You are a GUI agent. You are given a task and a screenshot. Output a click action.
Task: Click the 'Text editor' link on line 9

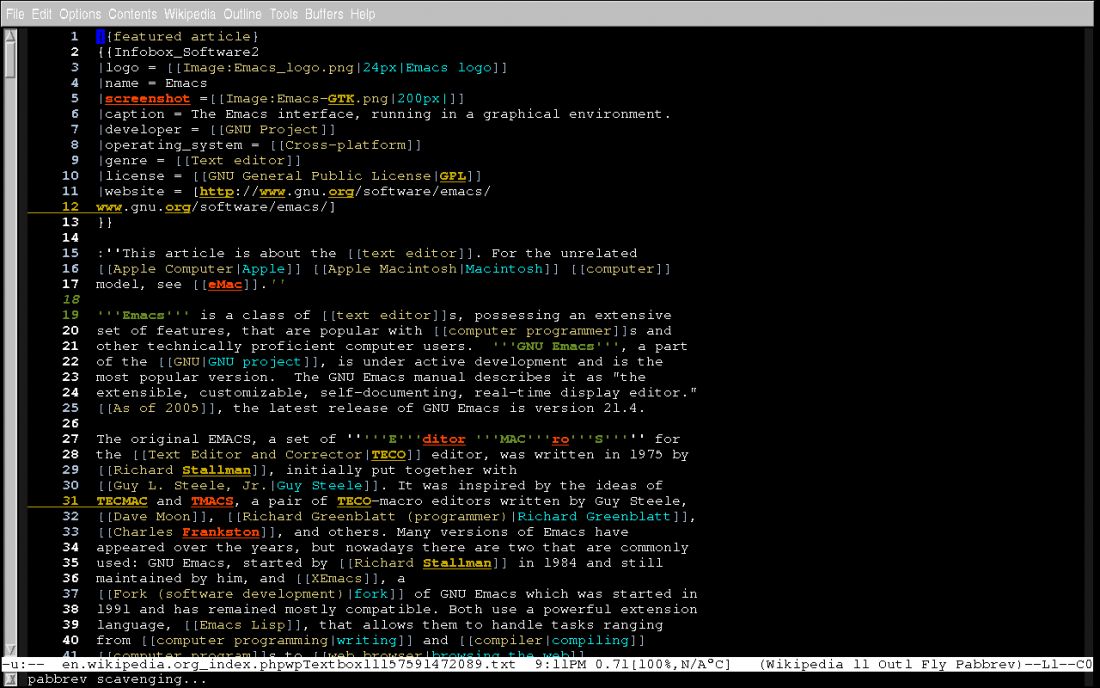click(x=238, y=160)
